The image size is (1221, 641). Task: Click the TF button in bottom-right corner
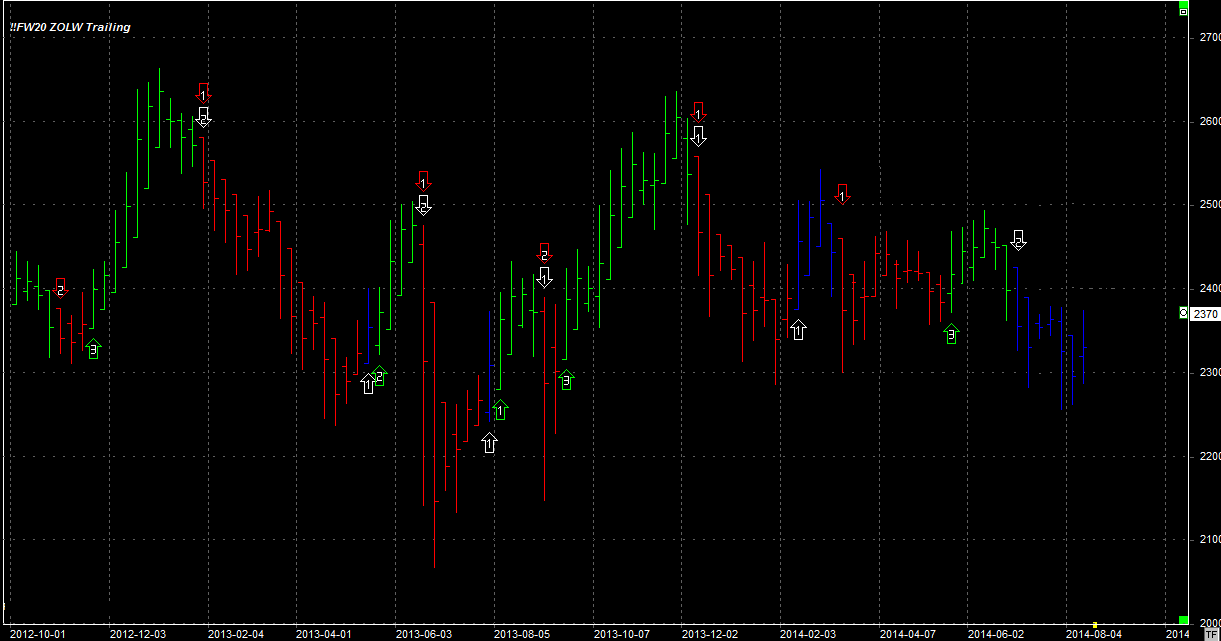1210,633
